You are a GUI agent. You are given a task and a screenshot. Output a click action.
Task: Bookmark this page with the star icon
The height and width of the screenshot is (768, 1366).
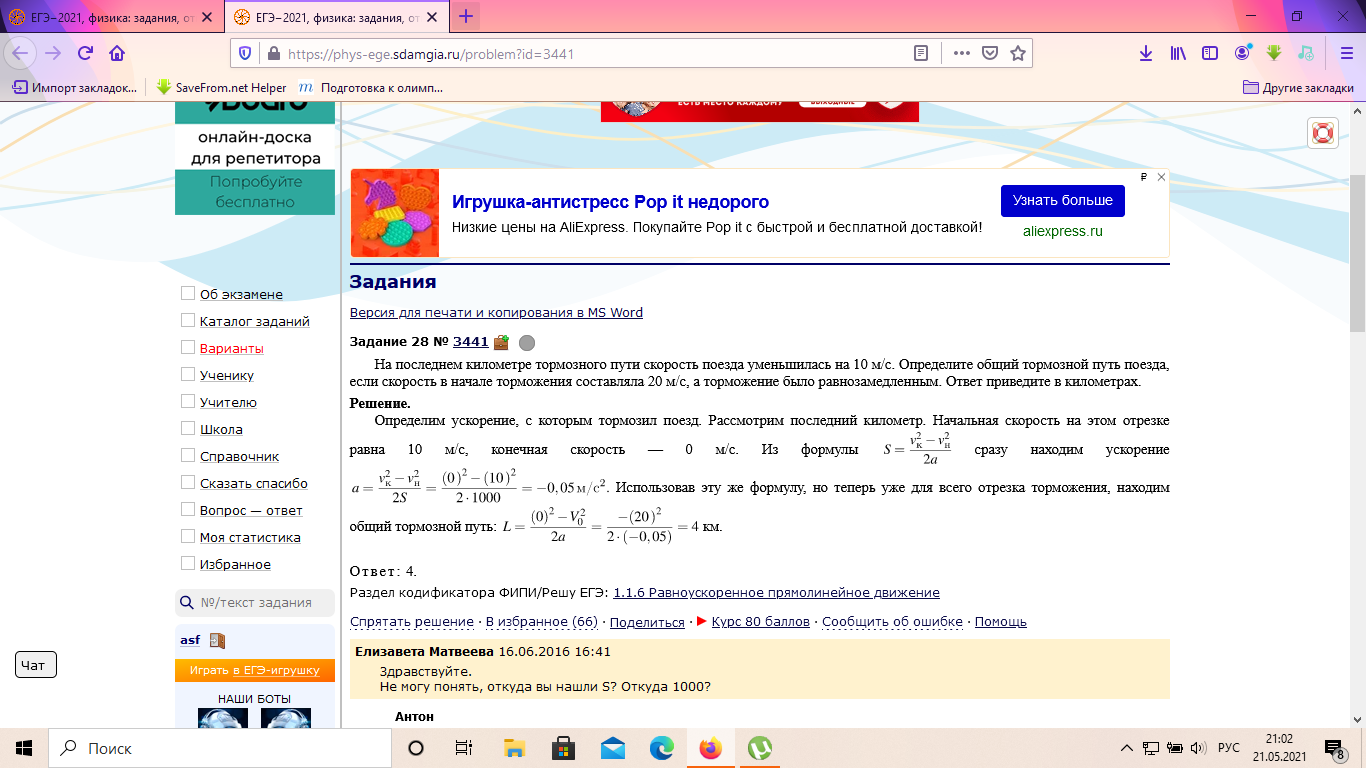click(1018, 54)
